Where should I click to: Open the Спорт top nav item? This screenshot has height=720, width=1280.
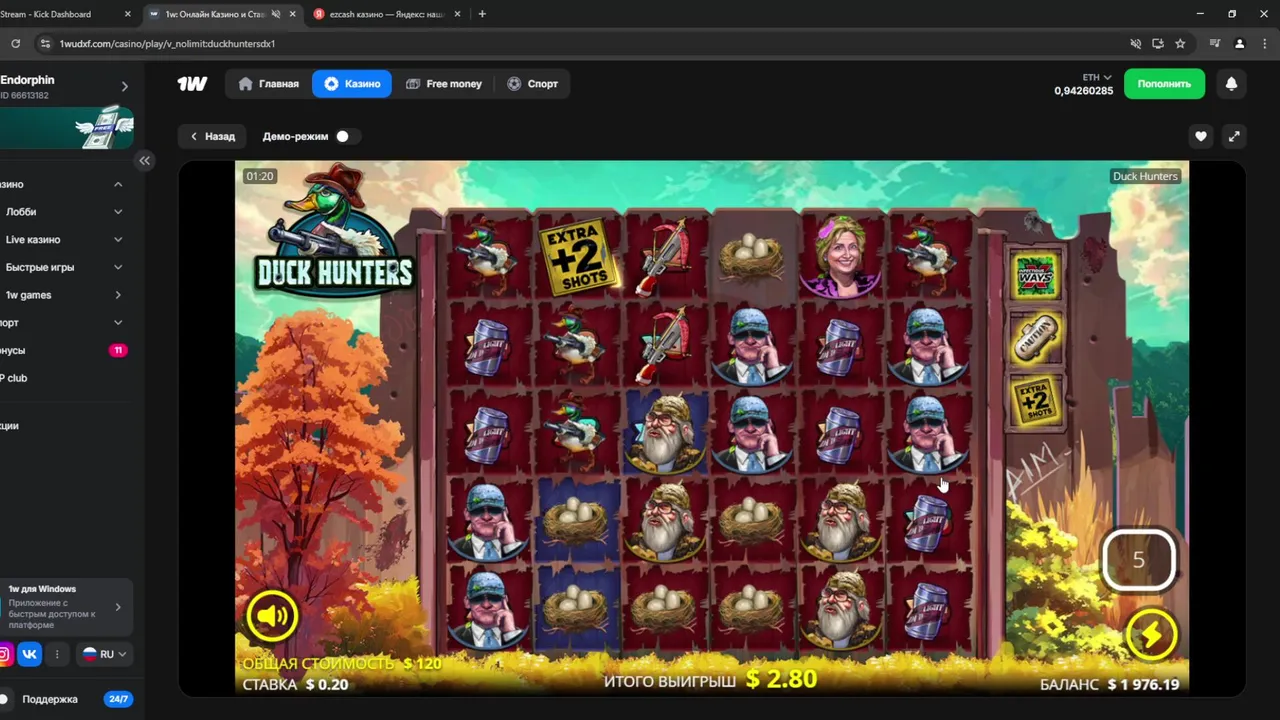tap(532, 84)
